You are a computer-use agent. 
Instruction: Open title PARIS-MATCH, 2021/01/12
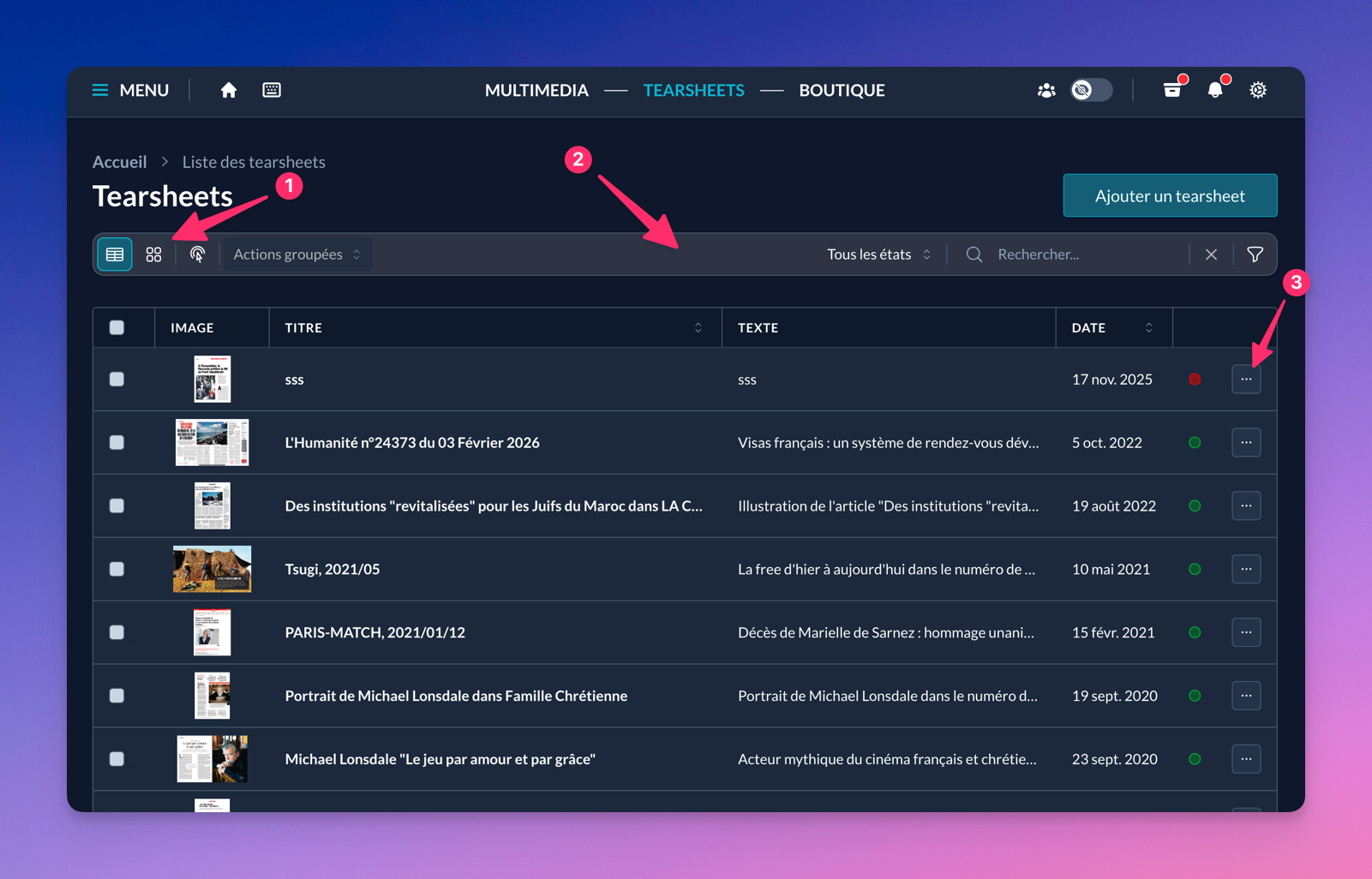(x=375, y=632)
